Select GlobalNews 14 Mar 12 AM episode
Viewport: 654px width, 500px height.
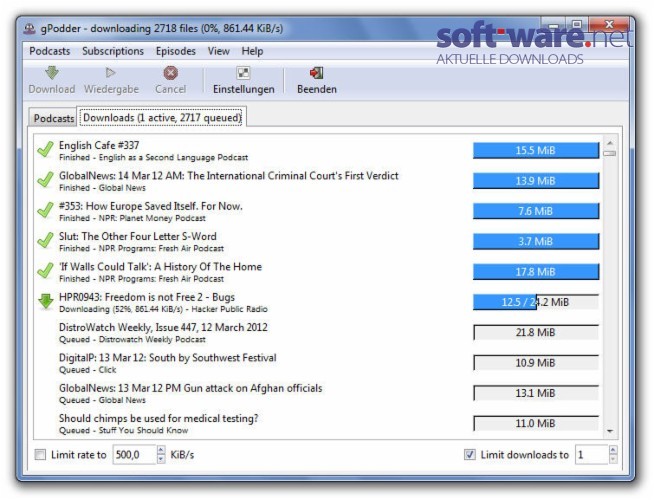pos(317,181)
